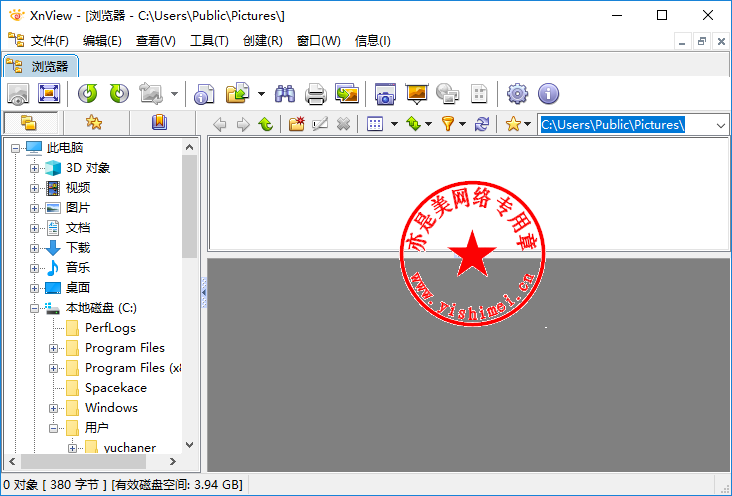Change thumbnail view mode

point(375,124)
